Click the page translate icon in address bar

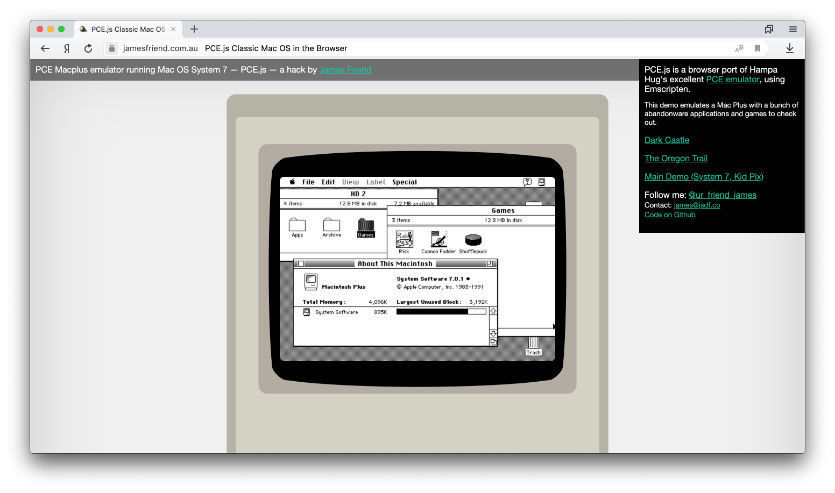coord(739,48)
